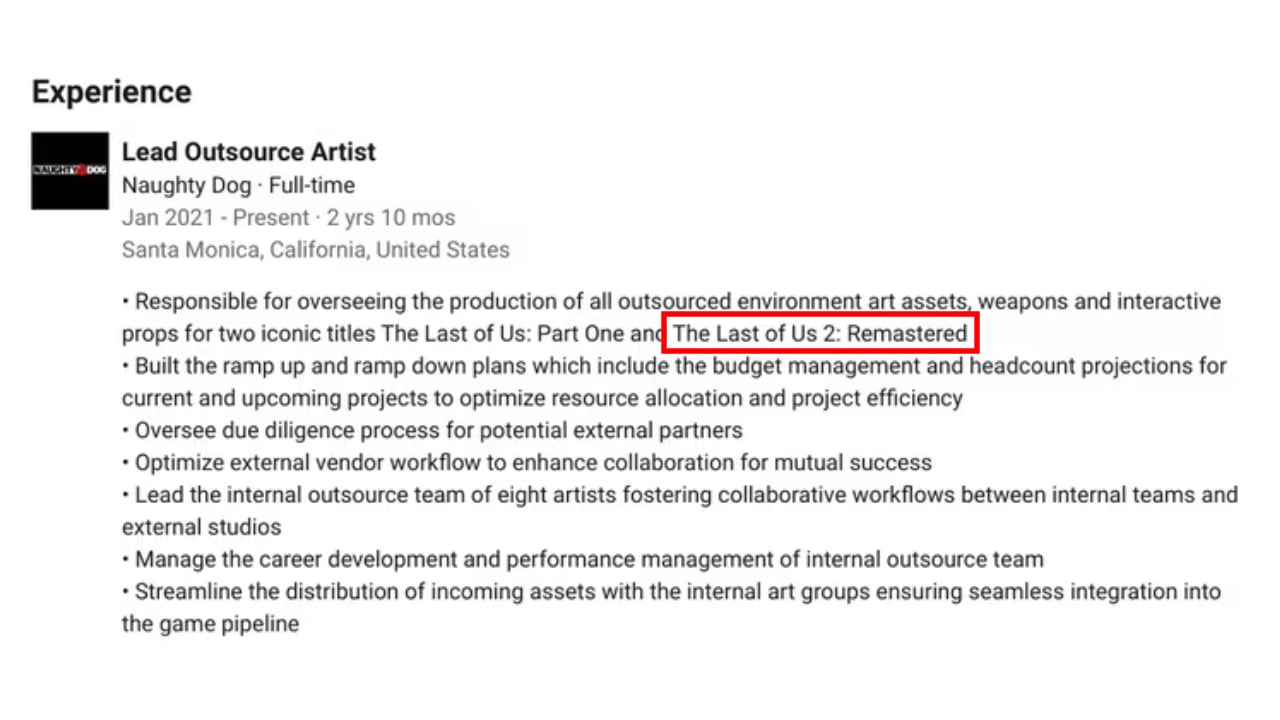Click the 2 yrs 10 mos duration text
Screen dimensions: 1280x720
pos(391,218)
